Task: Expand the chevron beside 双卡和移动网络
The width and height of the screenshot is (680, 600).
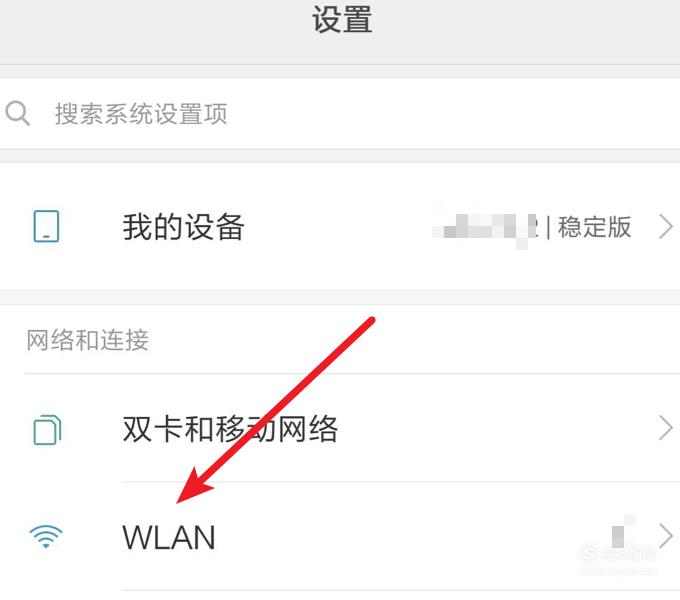Action: coord(666,428)
